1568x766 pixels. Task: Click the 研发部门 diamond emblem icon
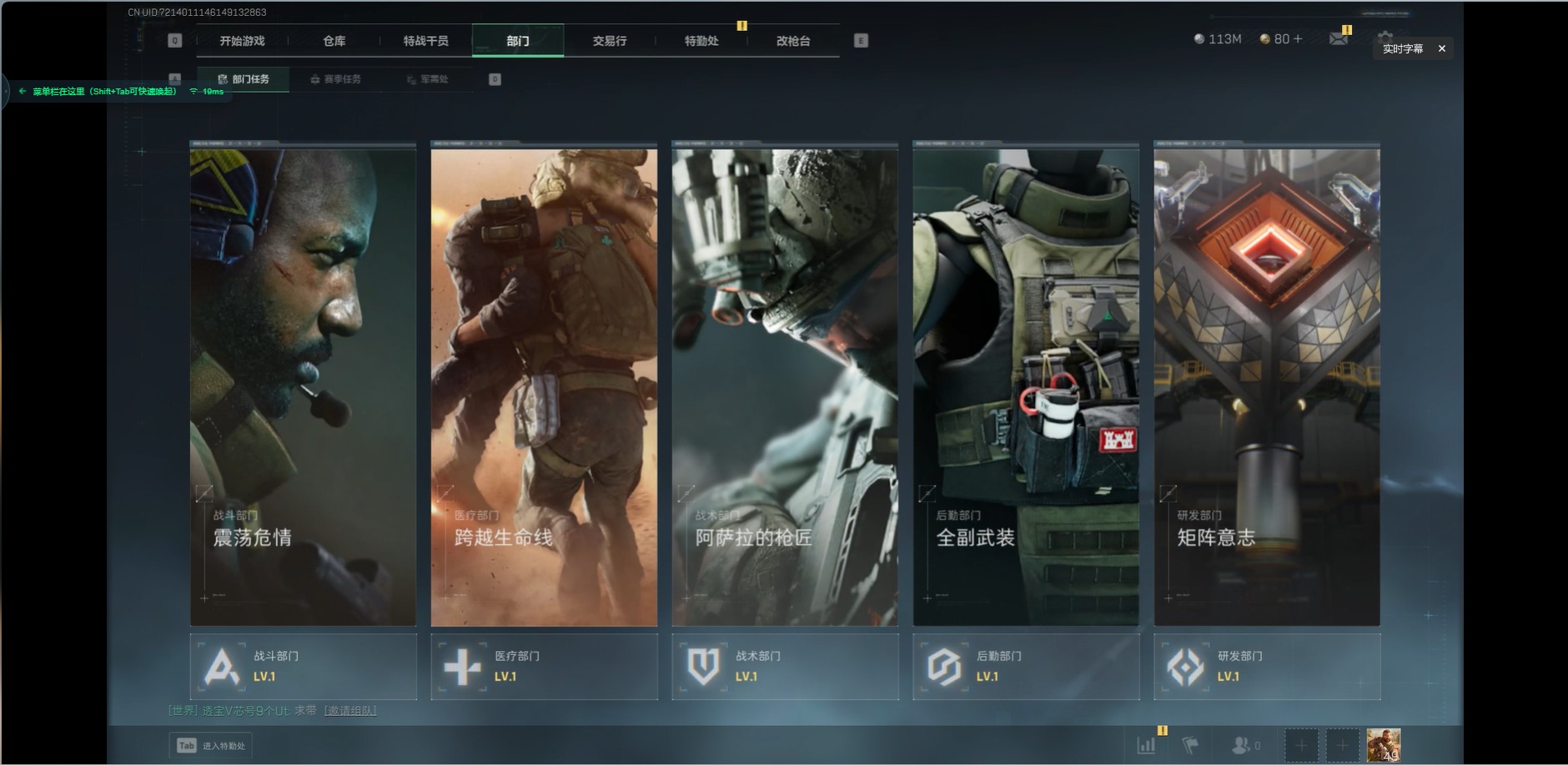coord(1185,667)
